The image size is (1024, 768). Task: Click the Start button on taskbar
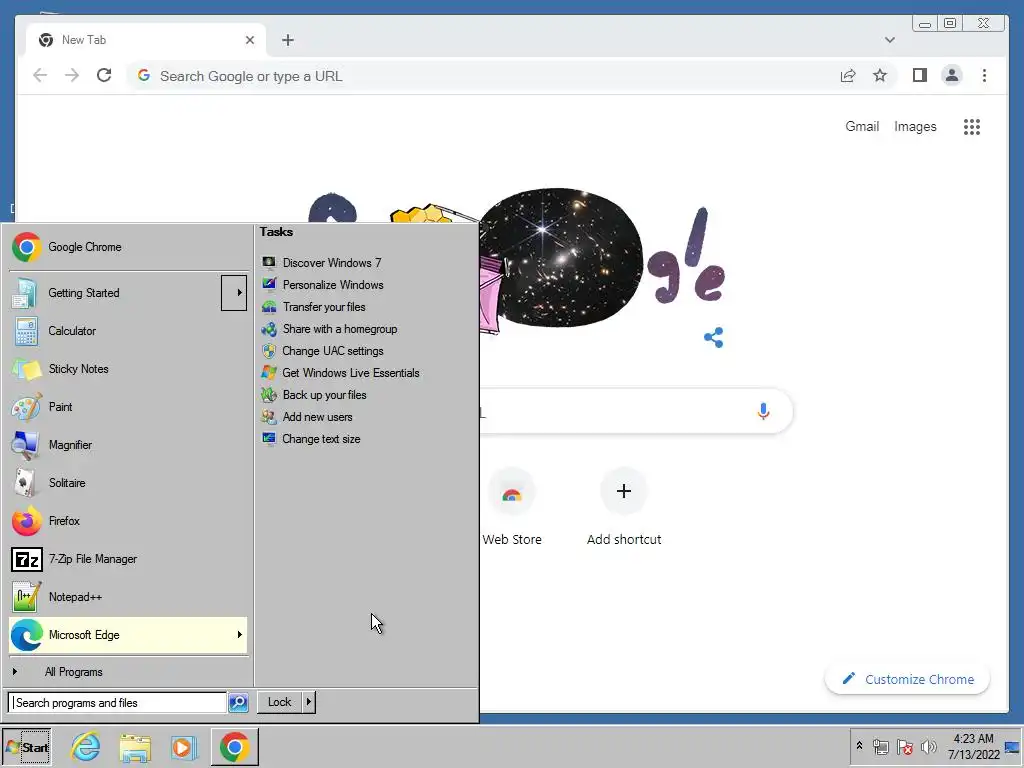pos(27,747)
